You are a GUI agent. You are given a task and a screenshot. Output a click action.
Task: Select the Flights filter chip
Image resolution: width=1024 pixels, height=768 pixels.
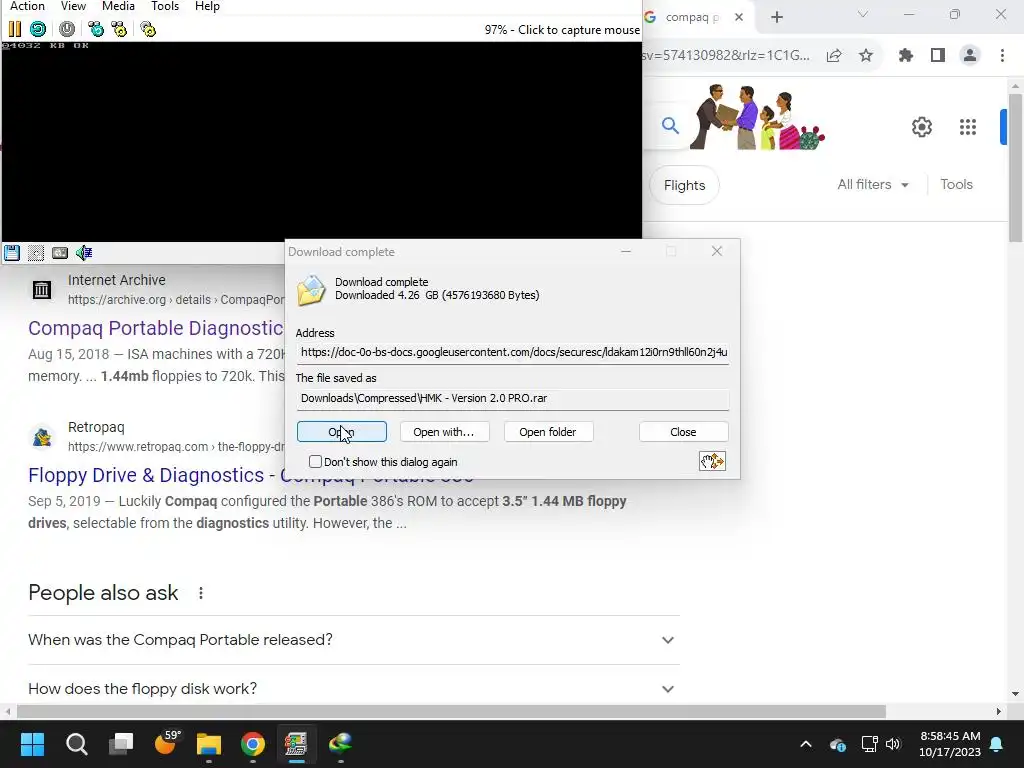coord(684,185)
